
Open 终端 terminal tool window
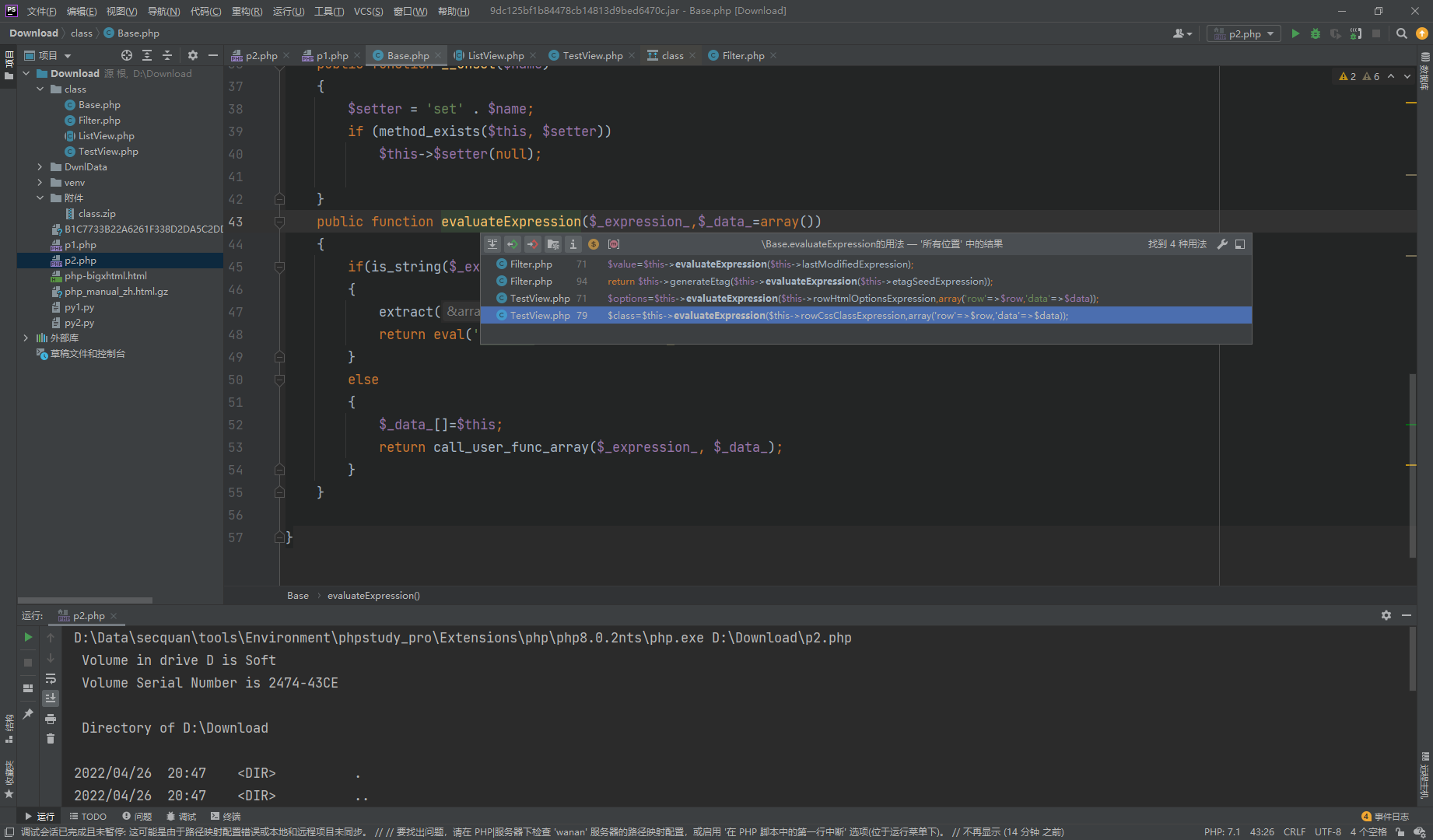pyautogui.click(x=226, y=817)
